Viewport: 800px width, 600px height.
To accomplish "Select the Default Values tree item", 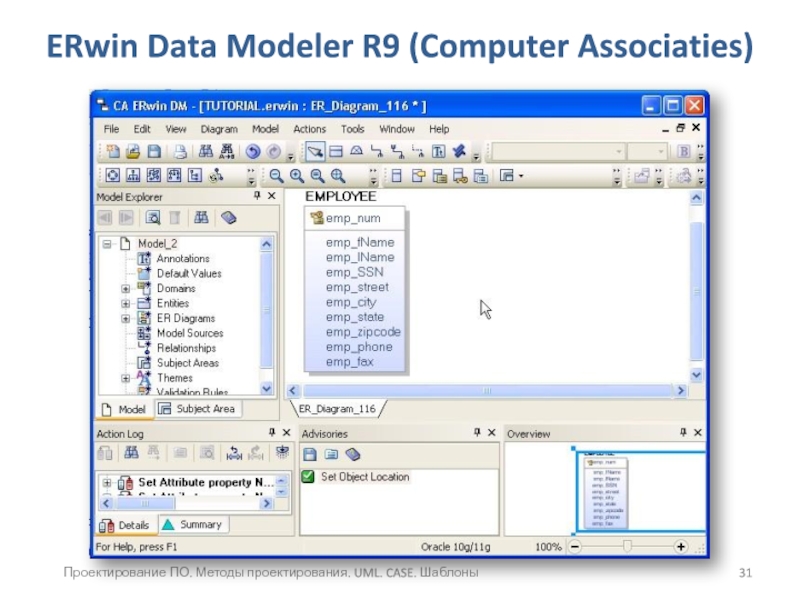I will coord(189,273).
